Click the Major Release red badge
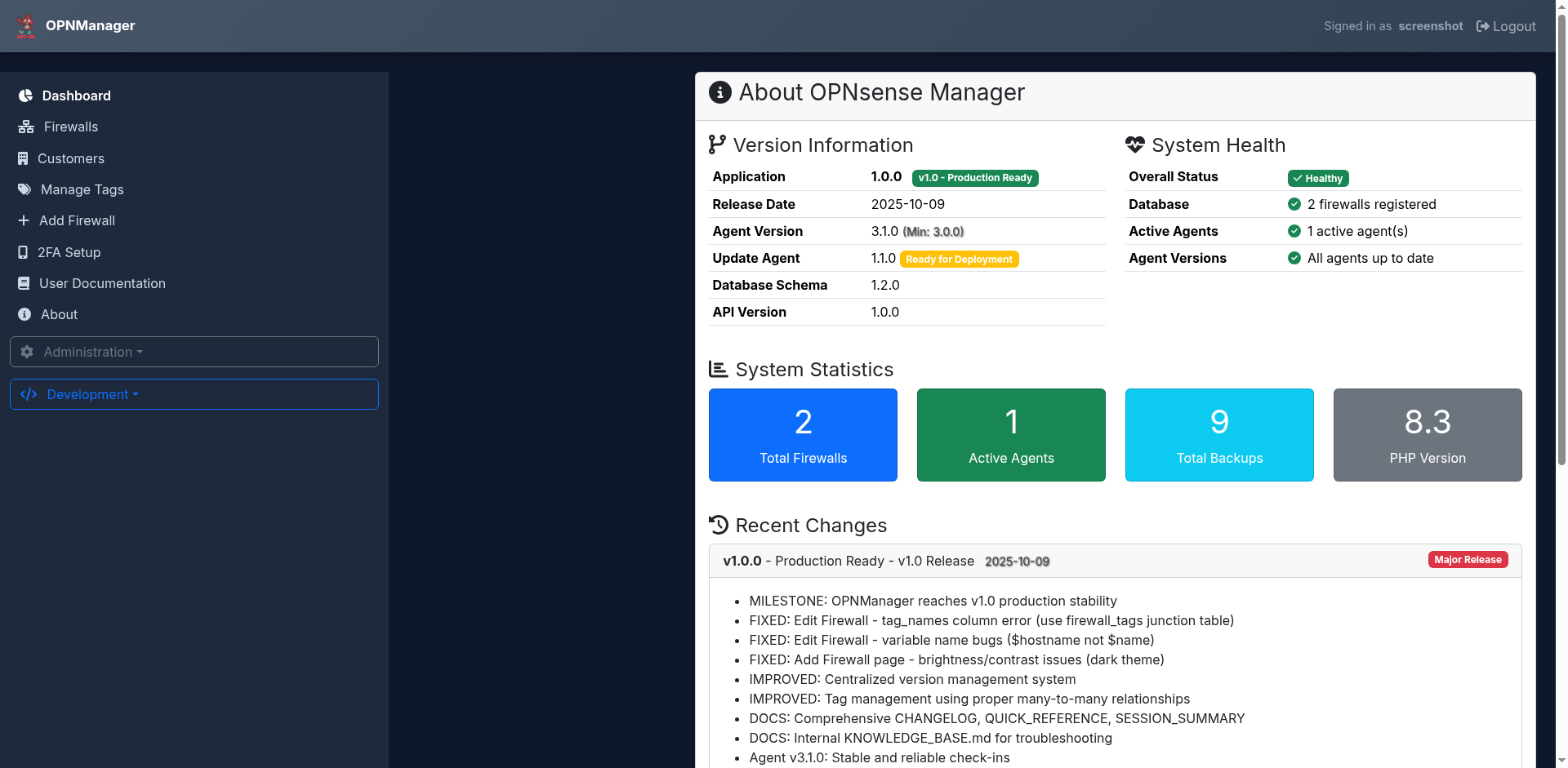Image resolution: width=1568 pixels, height=768 pixels. [1468, 560]
